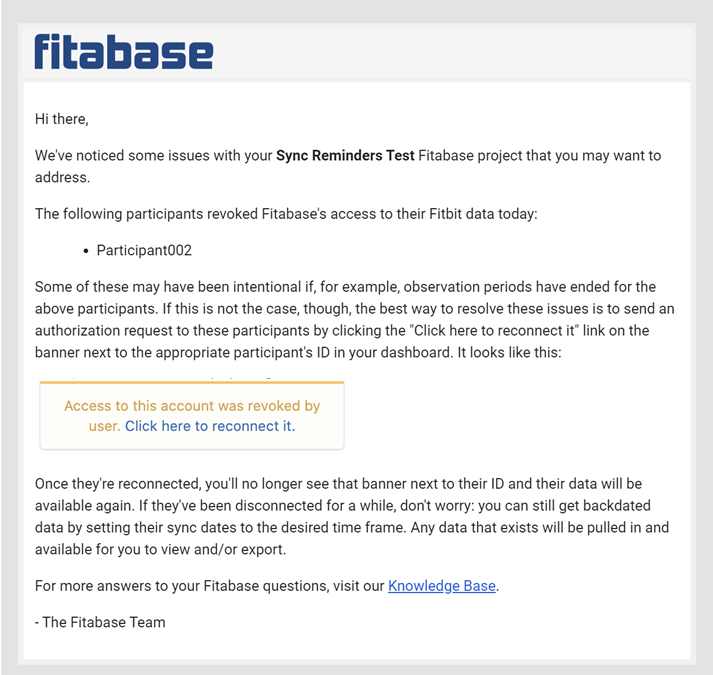713x675 pixels.
Task: Click the 'Hi there,' greeting line
Action: (62, 119)
